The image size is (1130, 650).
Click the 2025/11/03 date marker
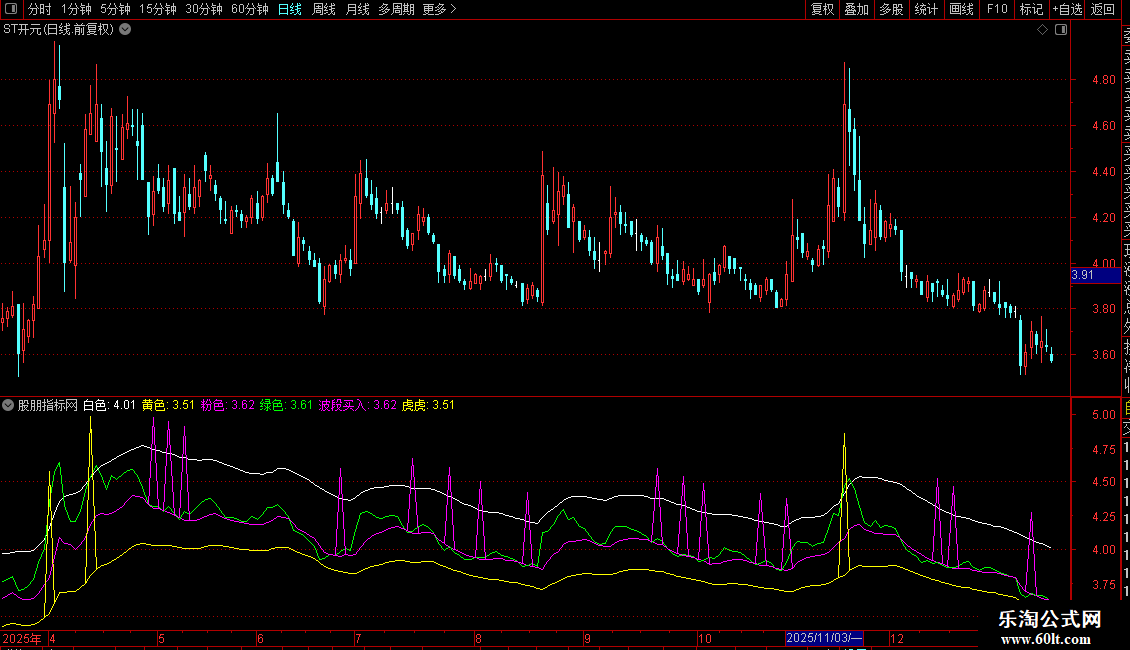click(823, 638)
